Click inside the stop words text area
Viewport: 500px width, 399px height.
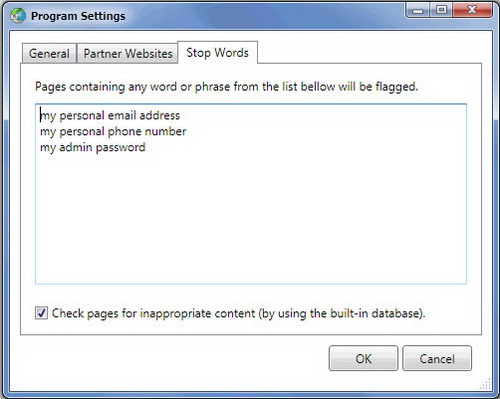251,194
